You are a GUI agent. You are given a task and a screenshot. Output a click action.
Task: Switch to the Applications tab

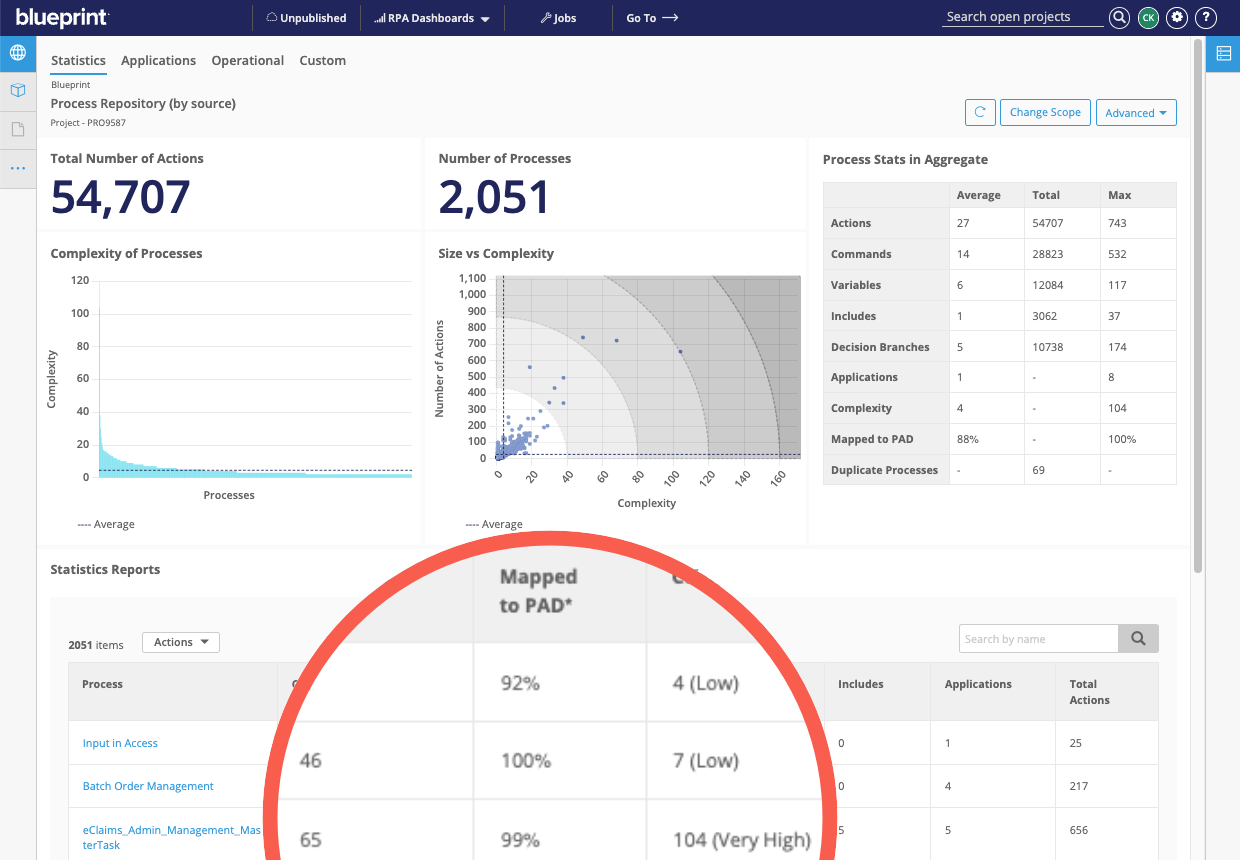coord(158,60)
